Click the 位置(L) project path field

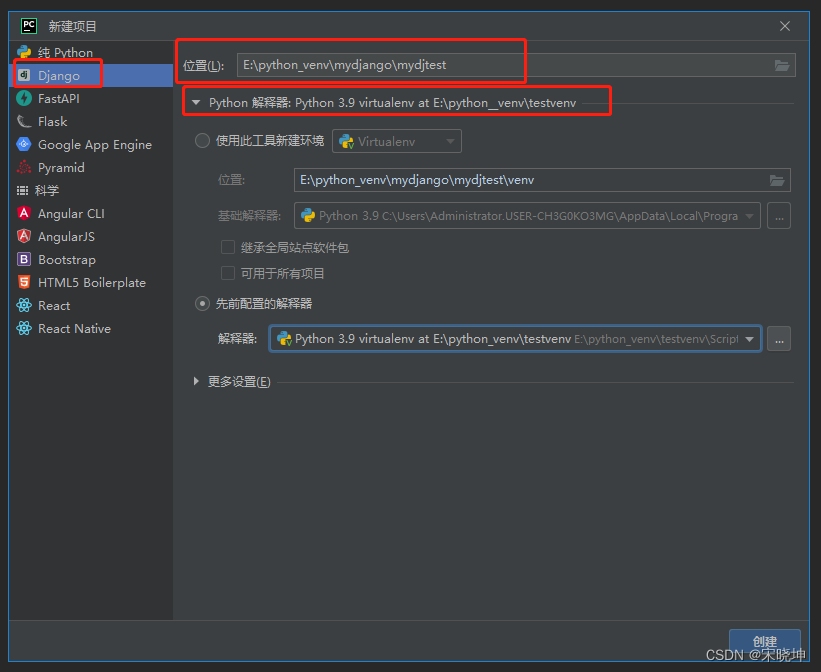pos(516,65)
